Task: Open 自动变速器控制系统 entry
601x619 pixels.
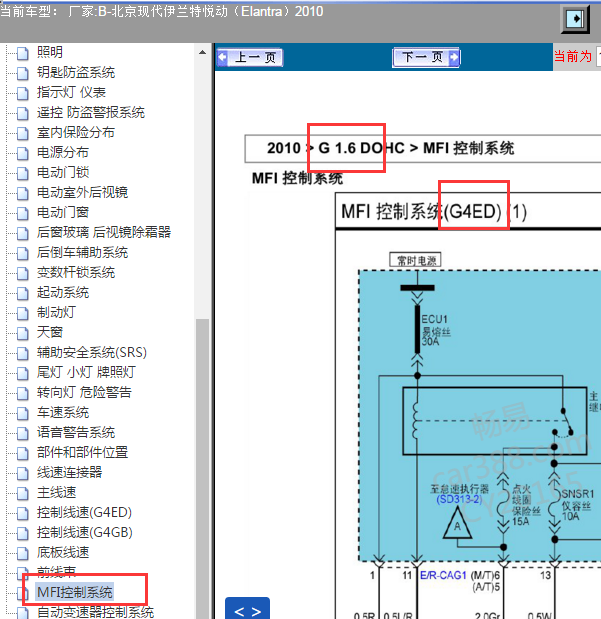Action: coord(96,612)
